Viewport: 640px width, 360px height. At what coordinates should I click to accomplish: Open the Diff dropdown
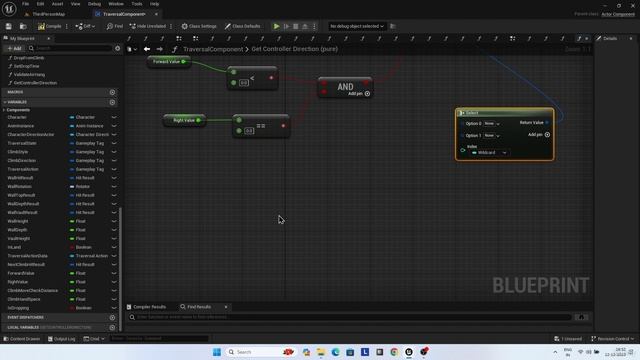pyautogui.click(x=85, y=26)
